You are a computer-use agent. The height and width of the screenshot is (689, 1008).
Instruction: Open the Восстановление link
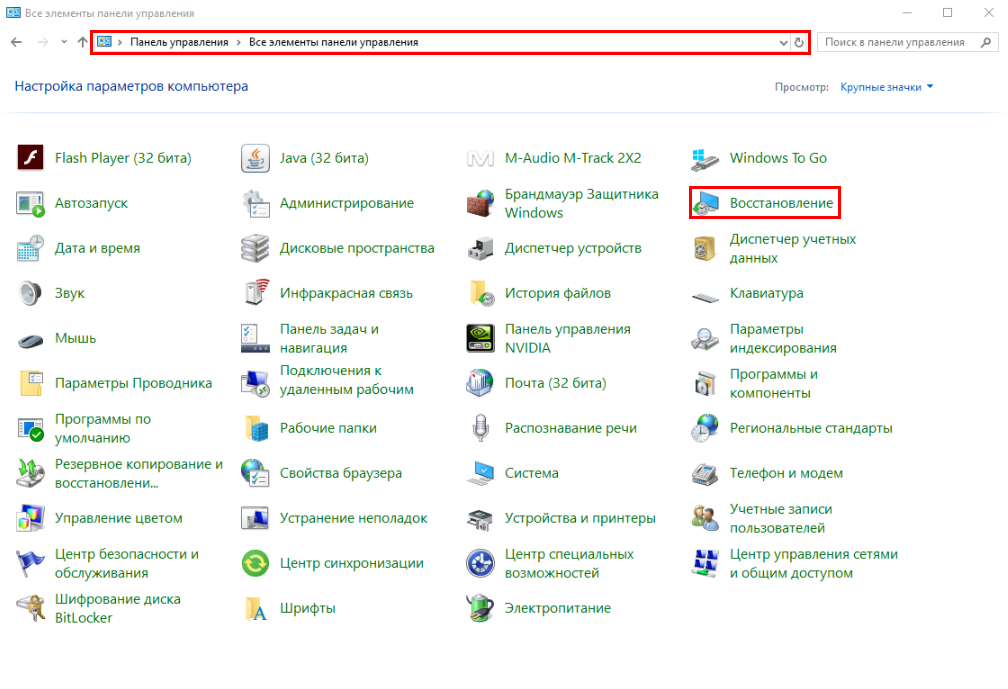(781, 203)
